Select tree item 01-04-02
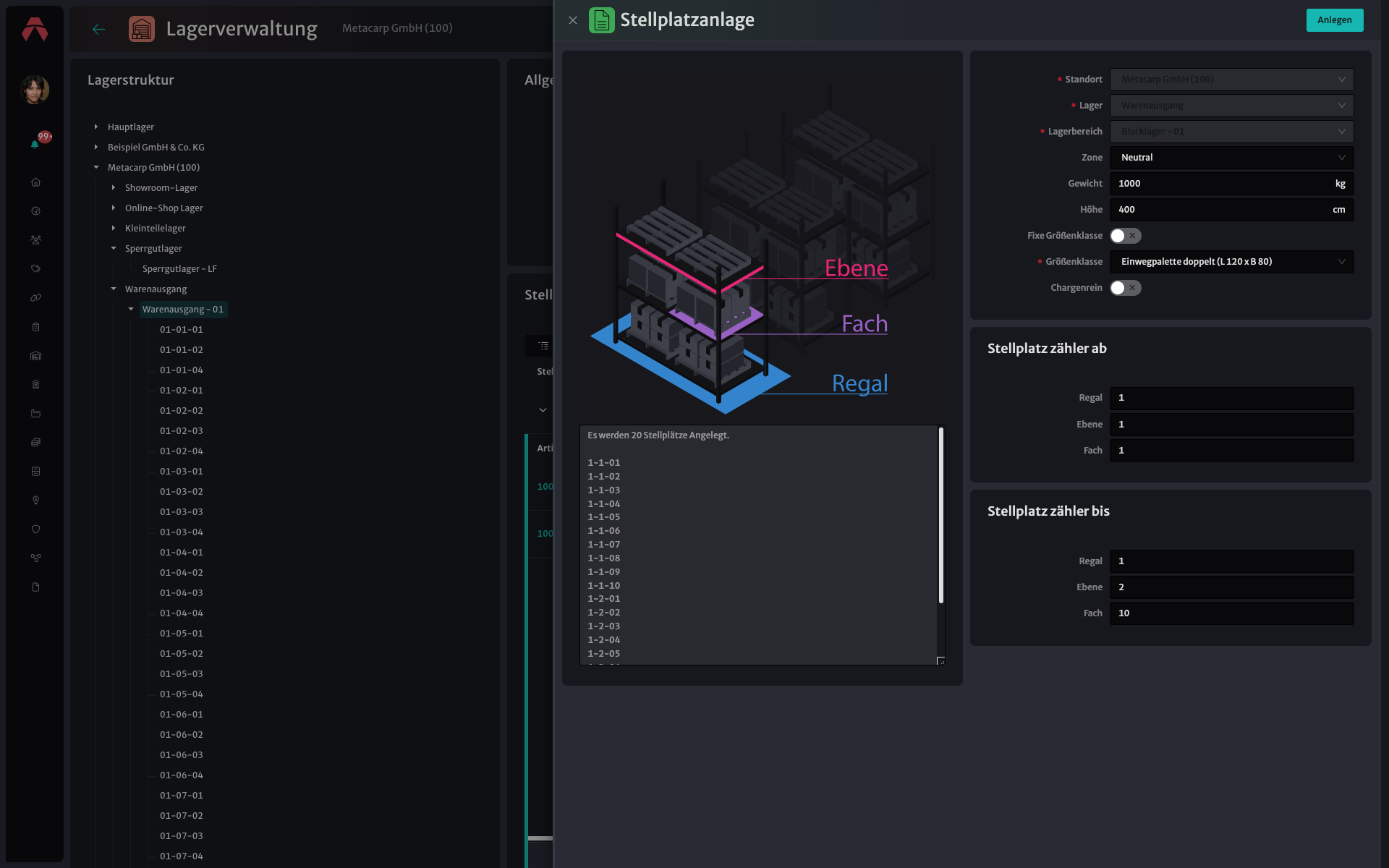Screen dimensions: 1389x868 pyautogui.click(x=182, y=572)
